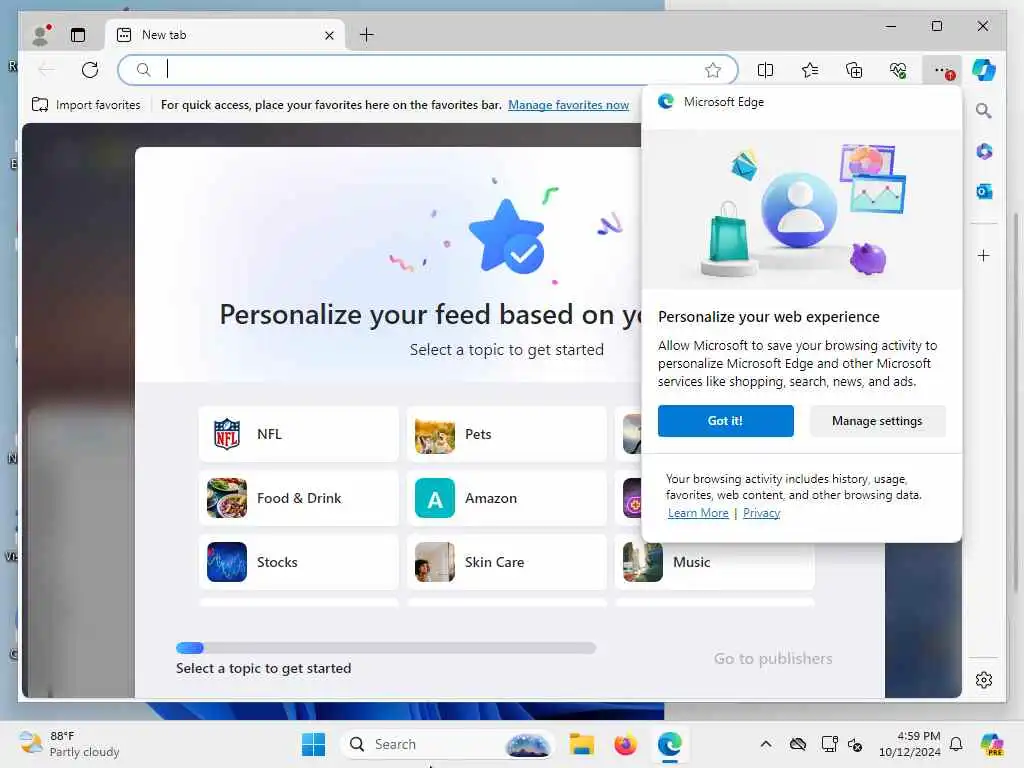This screenshot has height=768, width=1024.
Task: Close the New tab
Action: pos(329,35)
